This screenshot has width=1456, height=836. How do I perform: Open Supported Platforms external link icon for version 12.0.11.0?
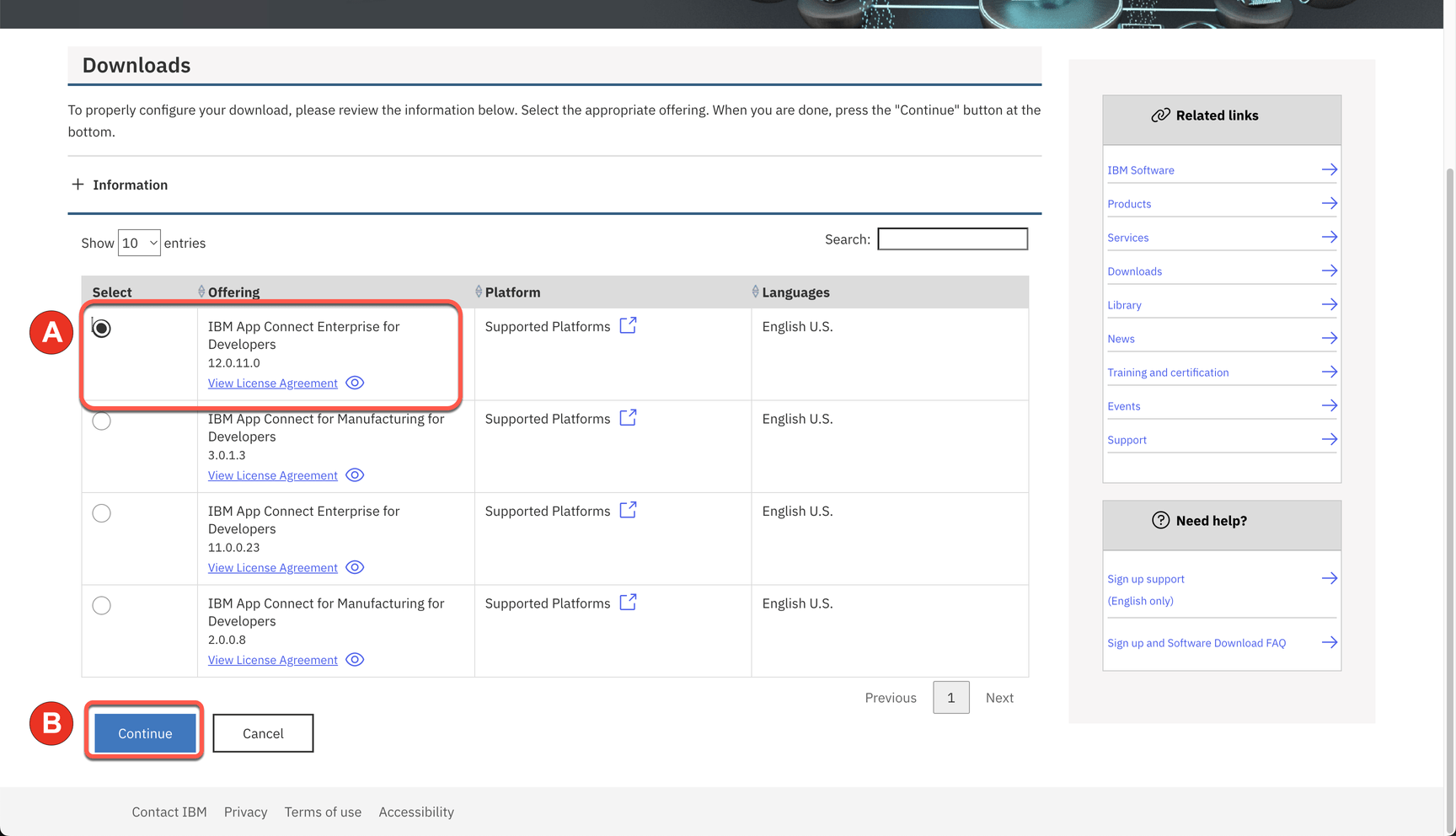(628, 325)
